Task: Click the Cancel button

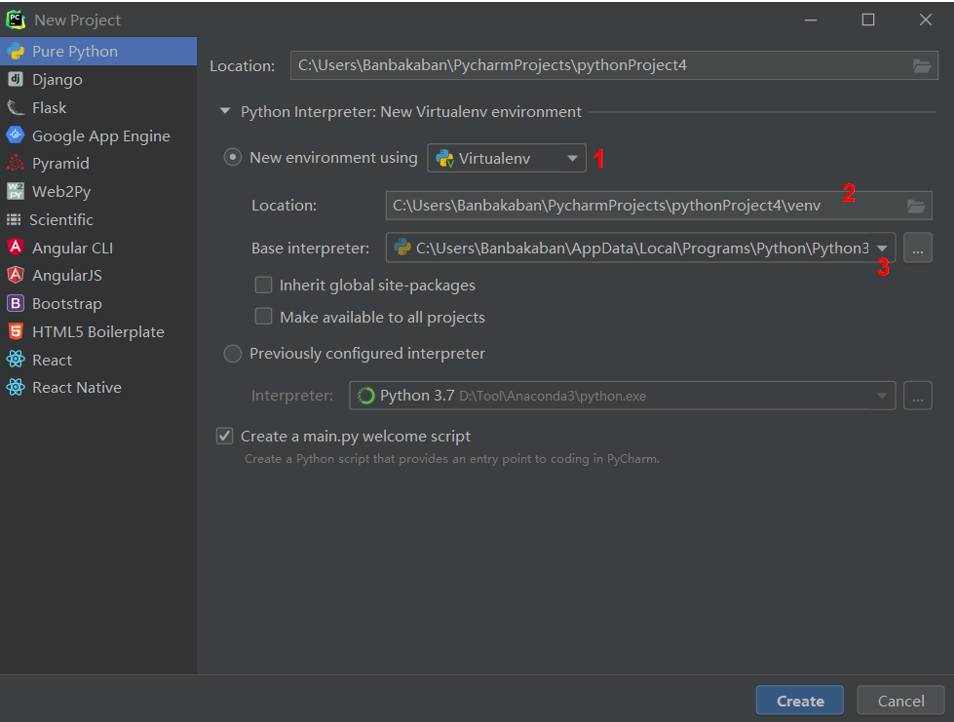Action: point(900,700)
